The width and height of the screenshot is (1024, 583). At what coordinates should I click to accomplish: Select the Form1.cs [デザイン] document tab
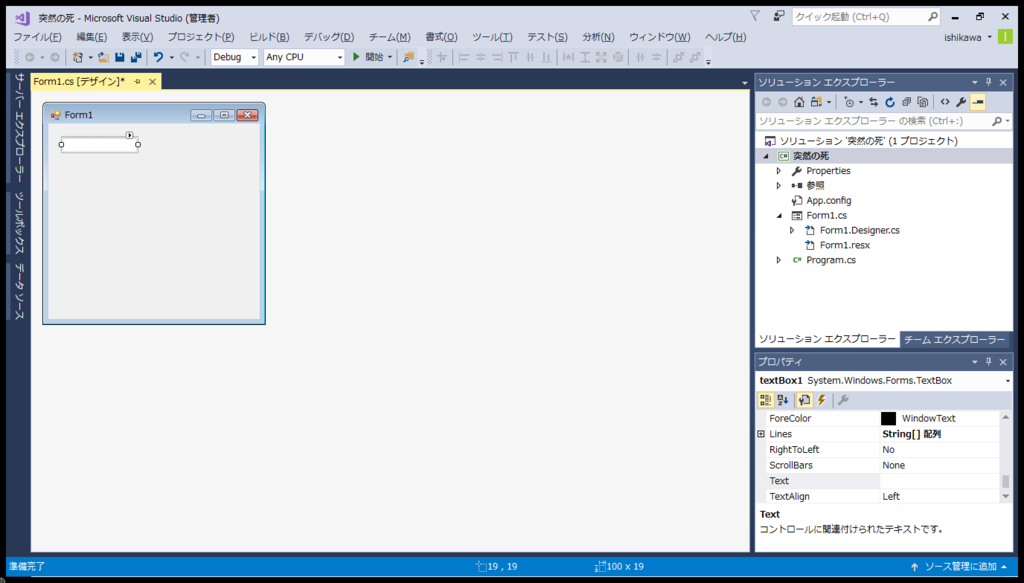[79, 82]
